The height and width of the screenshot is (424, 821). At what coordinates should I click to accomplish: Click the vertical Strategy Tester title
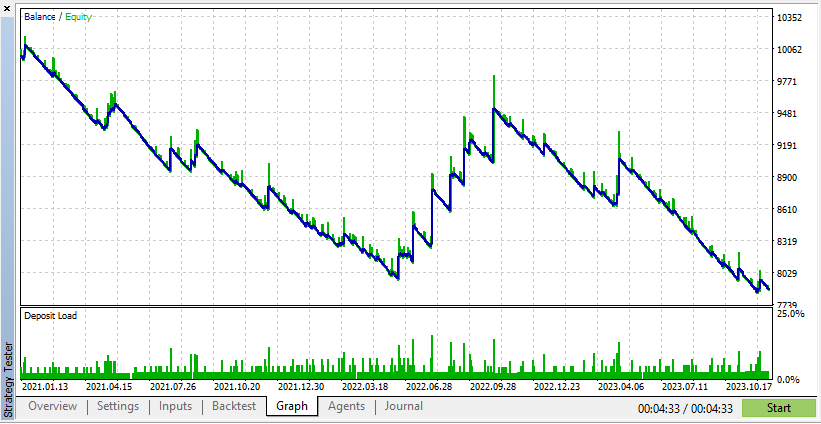click(x=8, y=379)
